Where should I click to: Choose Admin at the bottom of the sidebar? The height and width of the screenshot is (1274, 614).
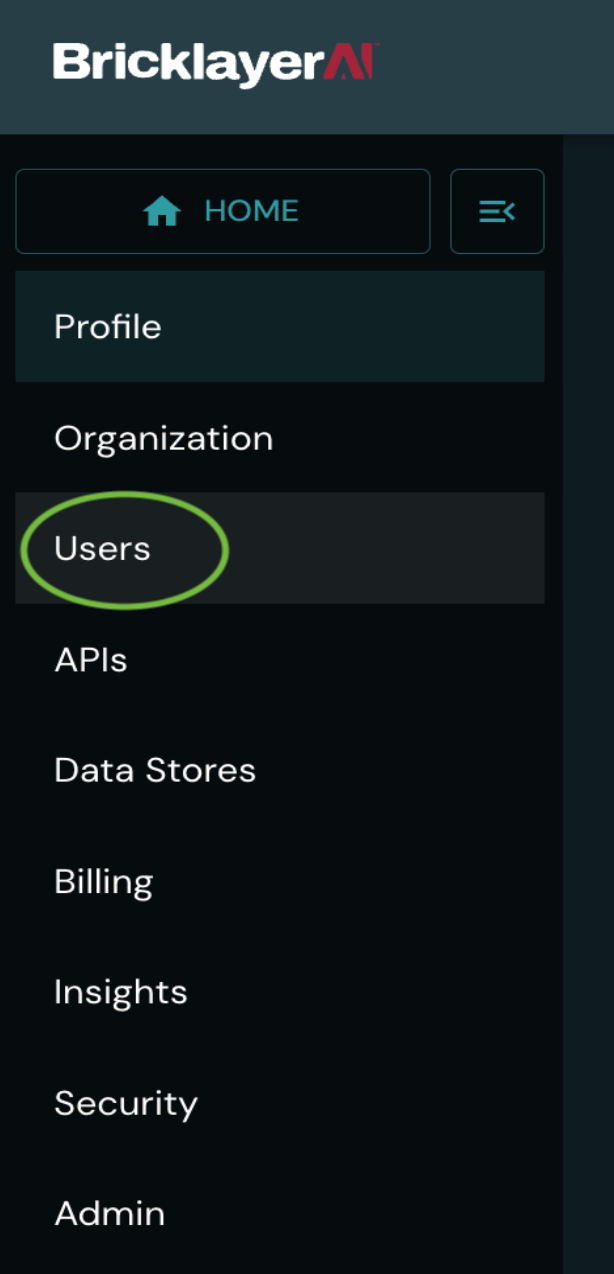(x=110, y=1213)
